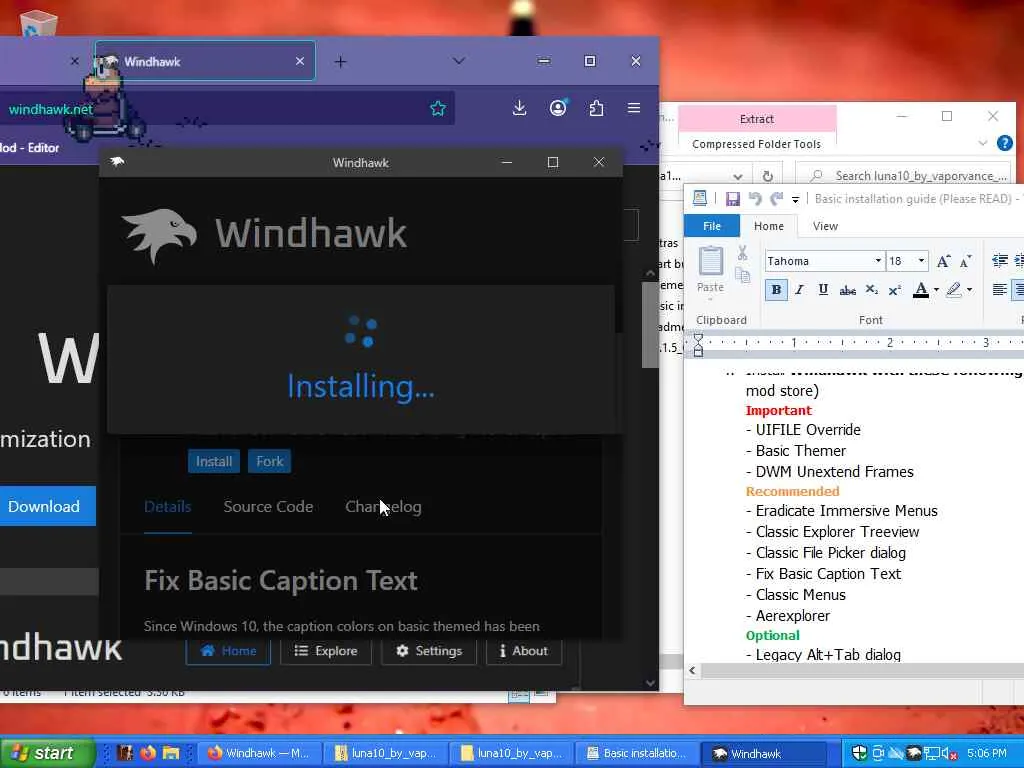The height and width of the screenshot is (768, 1024).
Task: Click the Fork button for the mod
Action: (270, 461)
